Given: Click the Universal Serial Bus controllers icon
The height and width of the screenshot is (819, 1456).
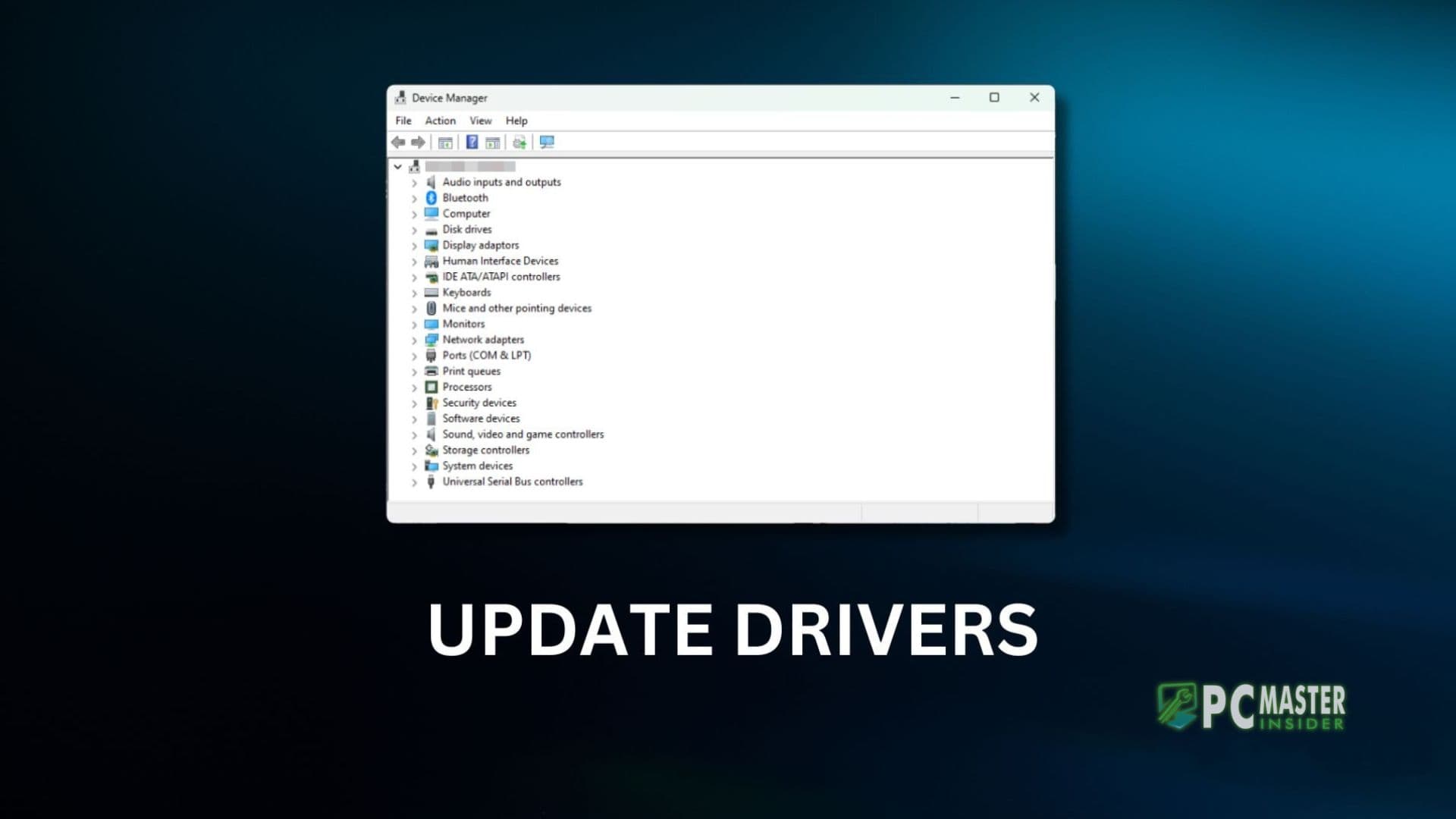Looking at the screenshot, I should [x=431, y=482].
